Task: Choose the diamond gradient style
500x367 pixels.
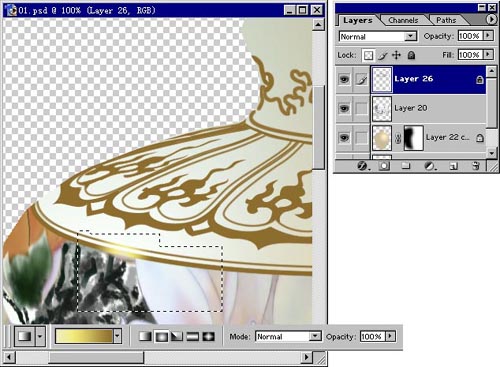Action: coord(209,336)
